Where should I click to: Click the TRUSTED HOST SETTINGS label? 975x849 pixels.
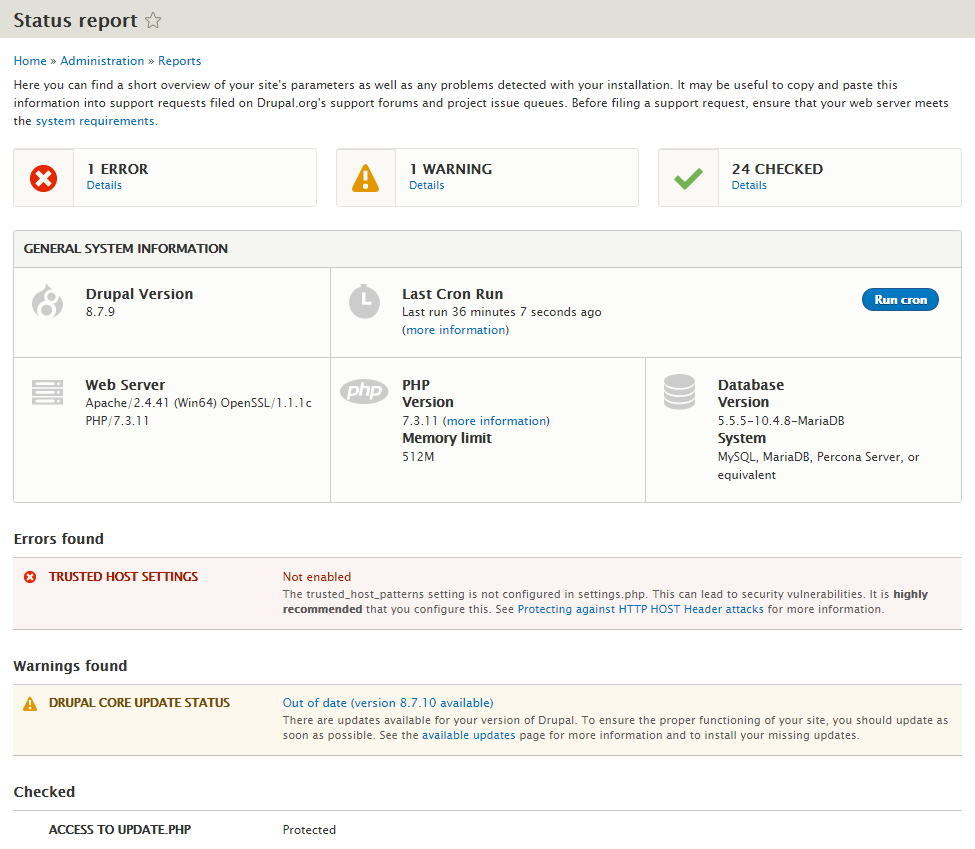click(x=123, y=577)
